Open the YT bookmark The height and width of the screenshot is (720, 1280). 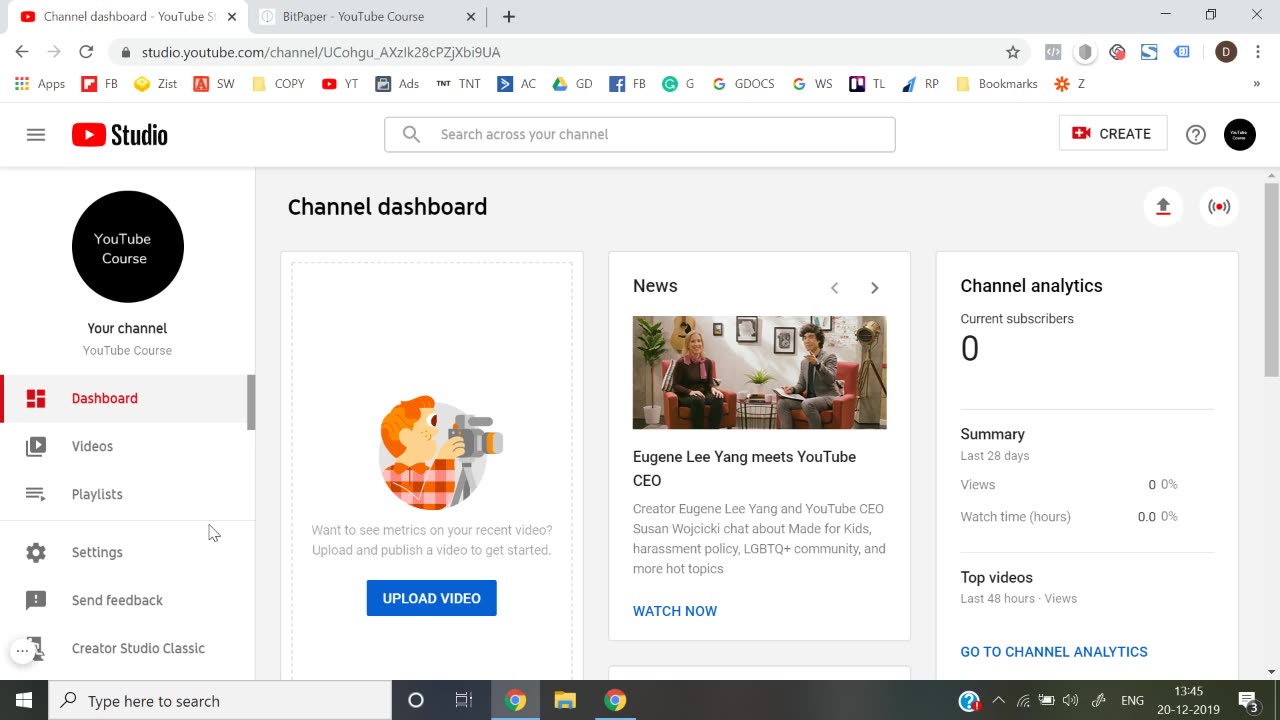(340, 84)
